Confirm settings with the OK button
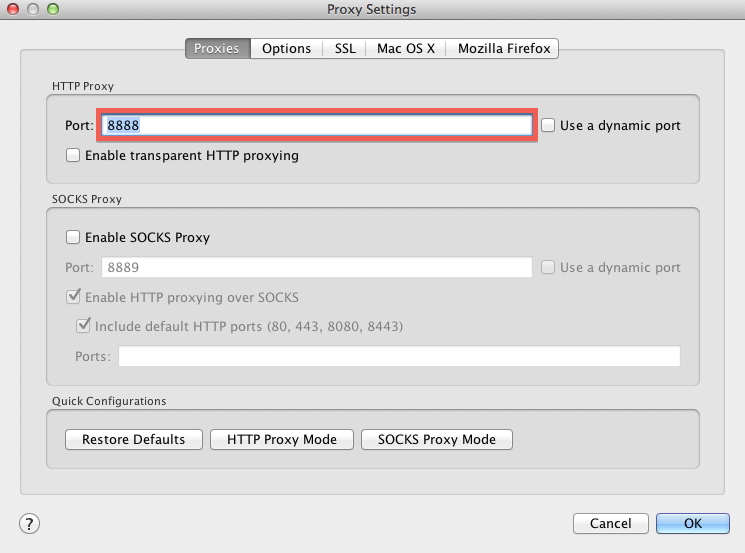Viewport: 745px width, 553px height. [693, 524]
